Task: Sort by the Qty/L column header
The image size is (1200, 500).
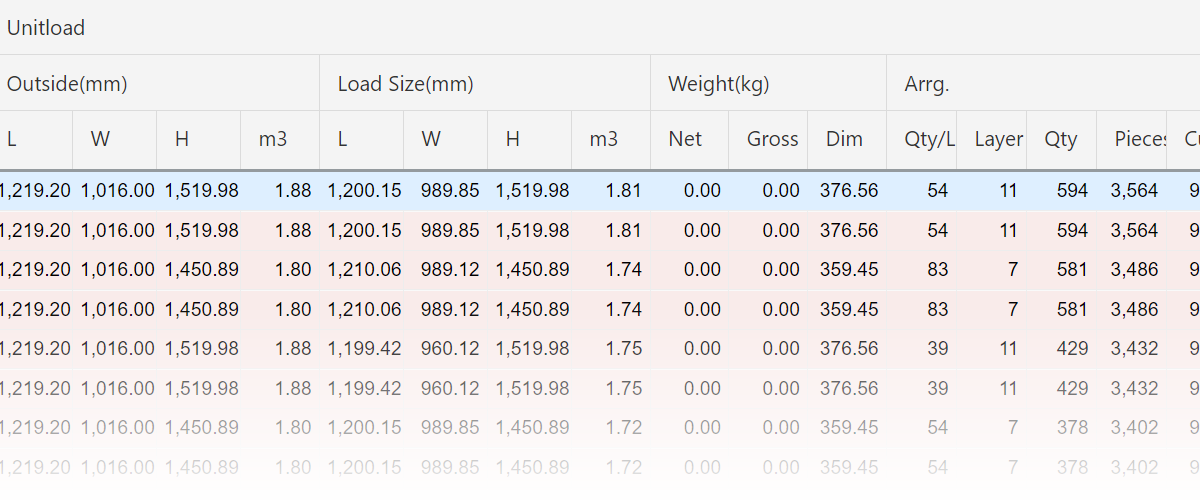Action: 929,139
